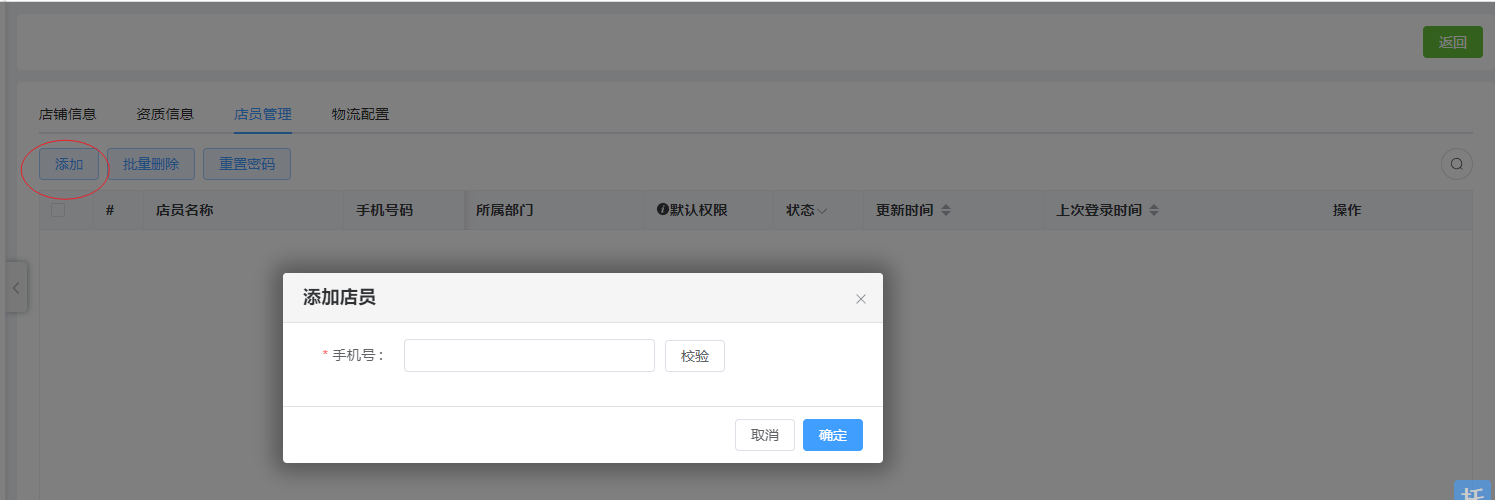Click the 操作 column header
The height and width of the screenshot is (500, 1495).
click(1347, 210)
